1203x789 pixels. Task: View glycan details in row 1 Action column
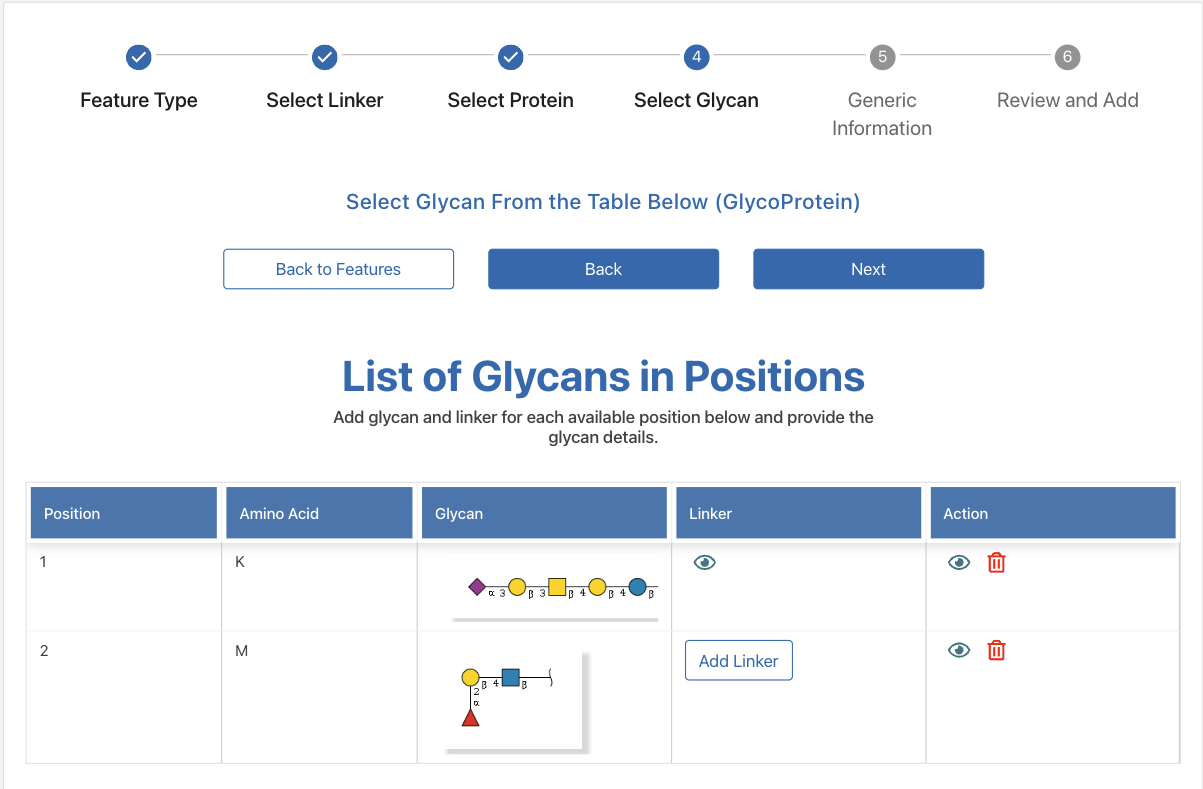[x=959, y=562]
